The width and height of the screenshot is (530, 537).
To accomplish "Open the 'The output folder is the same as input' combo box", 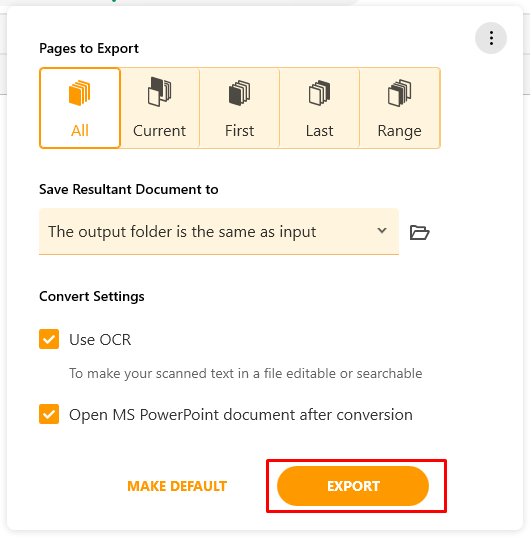I will pyautogui.click(x=219, y=232).
